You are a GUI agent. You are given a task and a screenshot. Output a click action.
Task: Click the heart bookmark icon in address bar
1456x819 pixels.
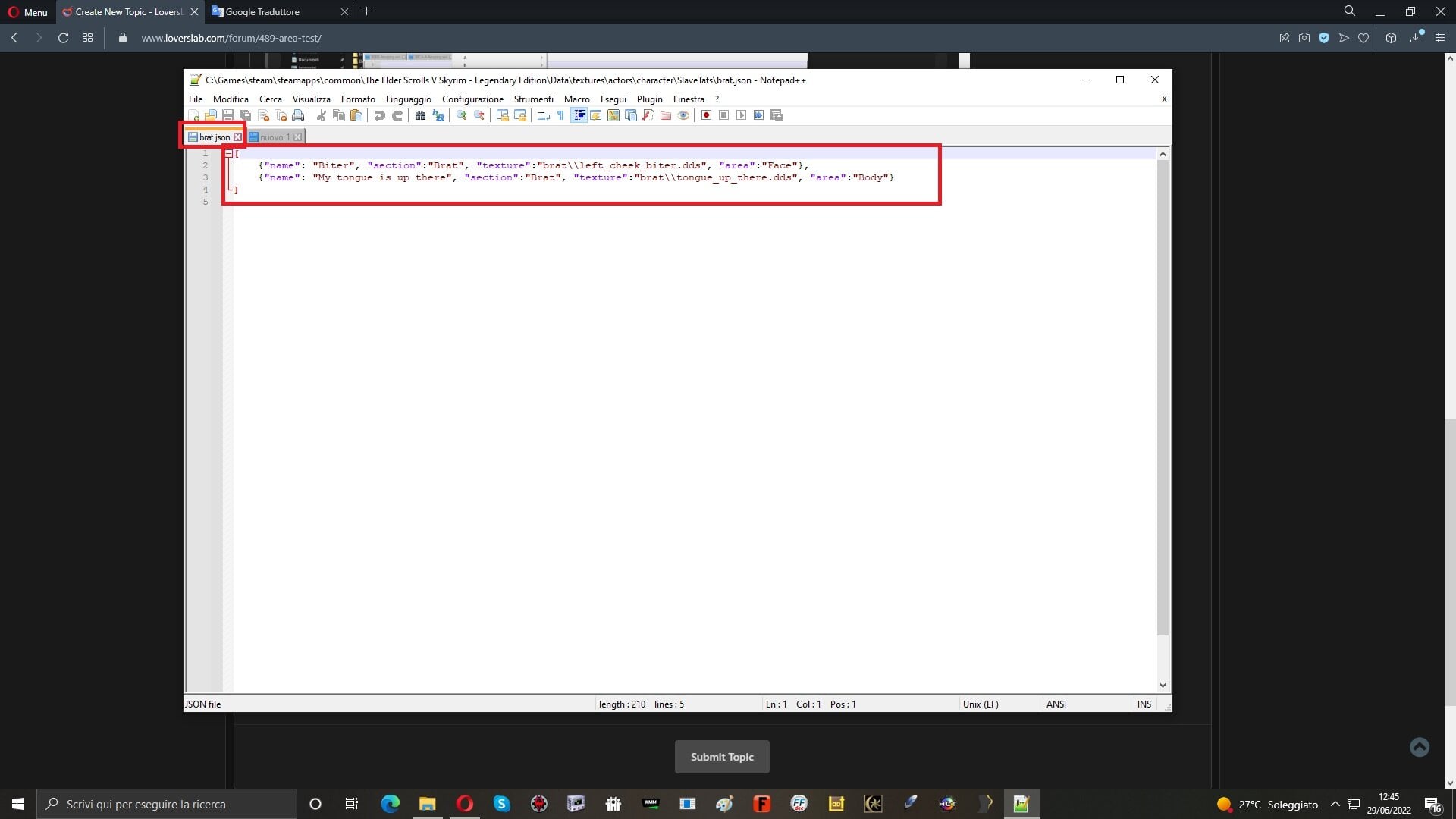(1363, 38)
